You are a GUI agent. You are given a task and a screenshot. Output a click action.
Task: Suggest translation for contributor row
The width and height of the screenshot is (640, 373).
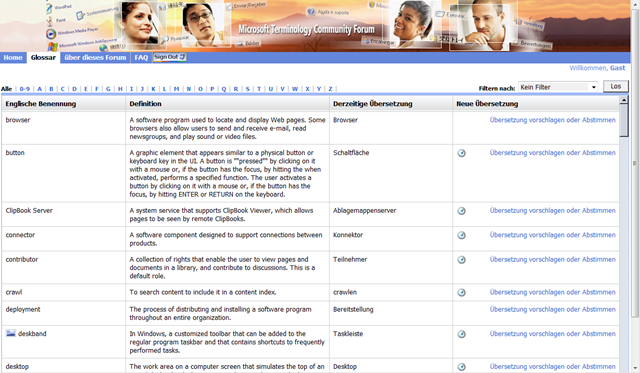[x=553, y=260]
